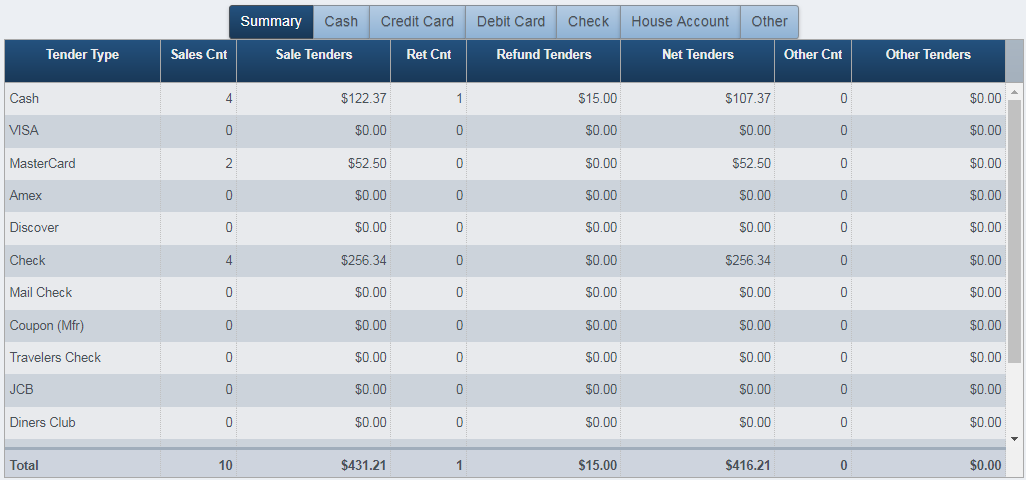1026x480 pixels.
Task: Sort by Refund Tenders column header
Action: click(x=543, y=55)
